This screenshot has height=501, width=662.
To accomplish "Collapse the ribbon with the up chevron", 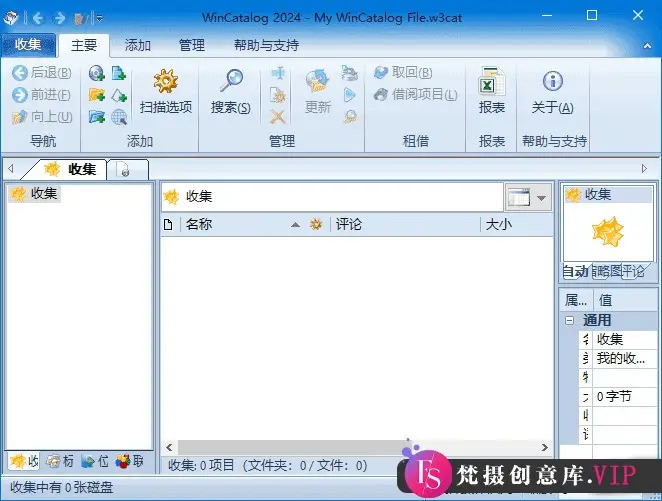I will [647, 46].
